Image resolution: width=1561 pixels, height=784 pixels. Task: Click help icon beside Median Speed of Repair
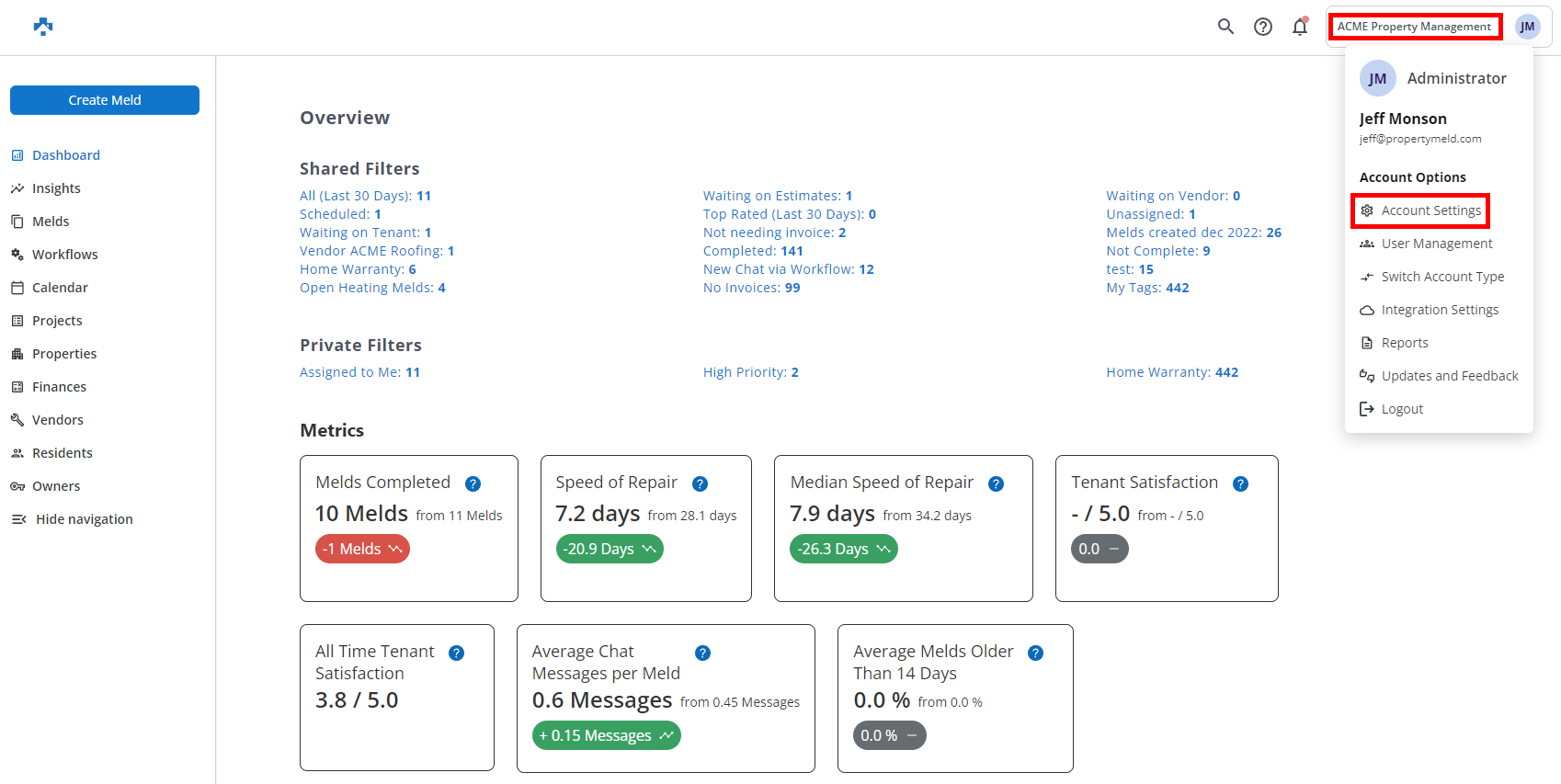coord(996,484)
